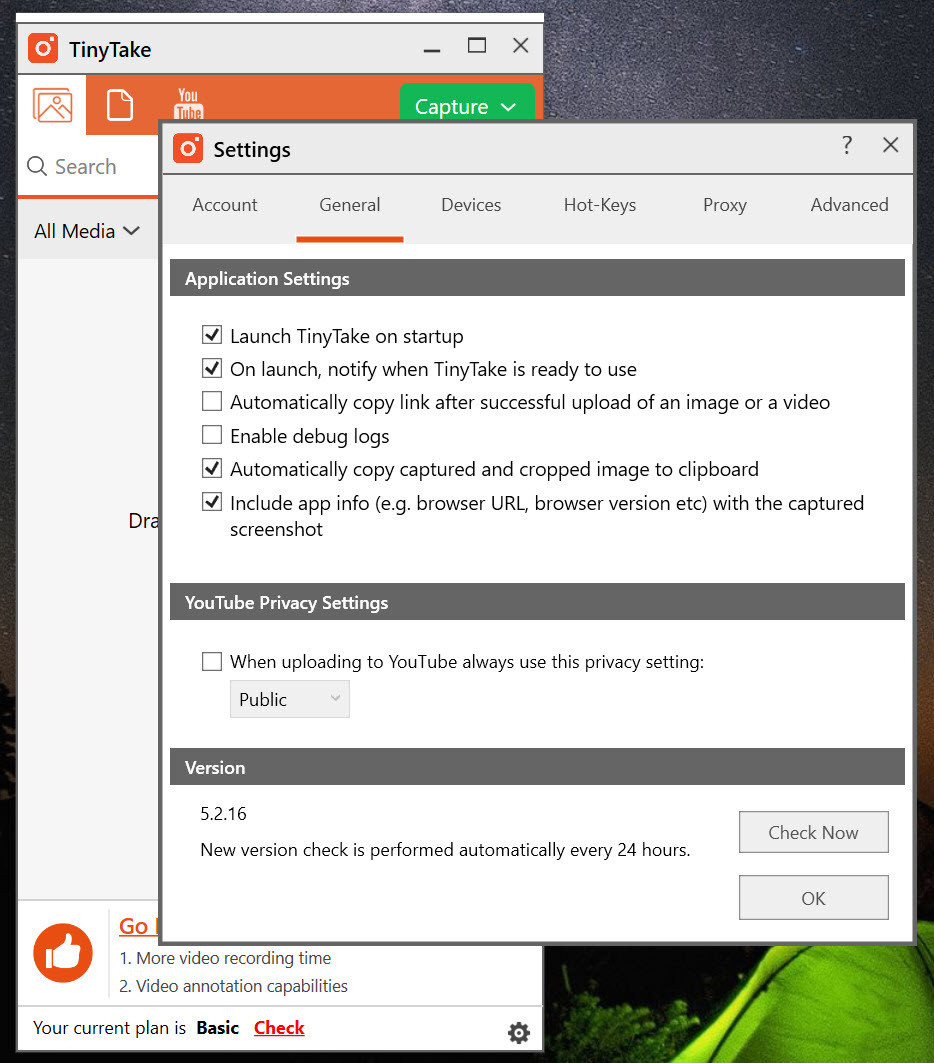This screenshot has height=1063, width=934.
Task: Open the YouTube tab icon
Action: tap(188, 104)
